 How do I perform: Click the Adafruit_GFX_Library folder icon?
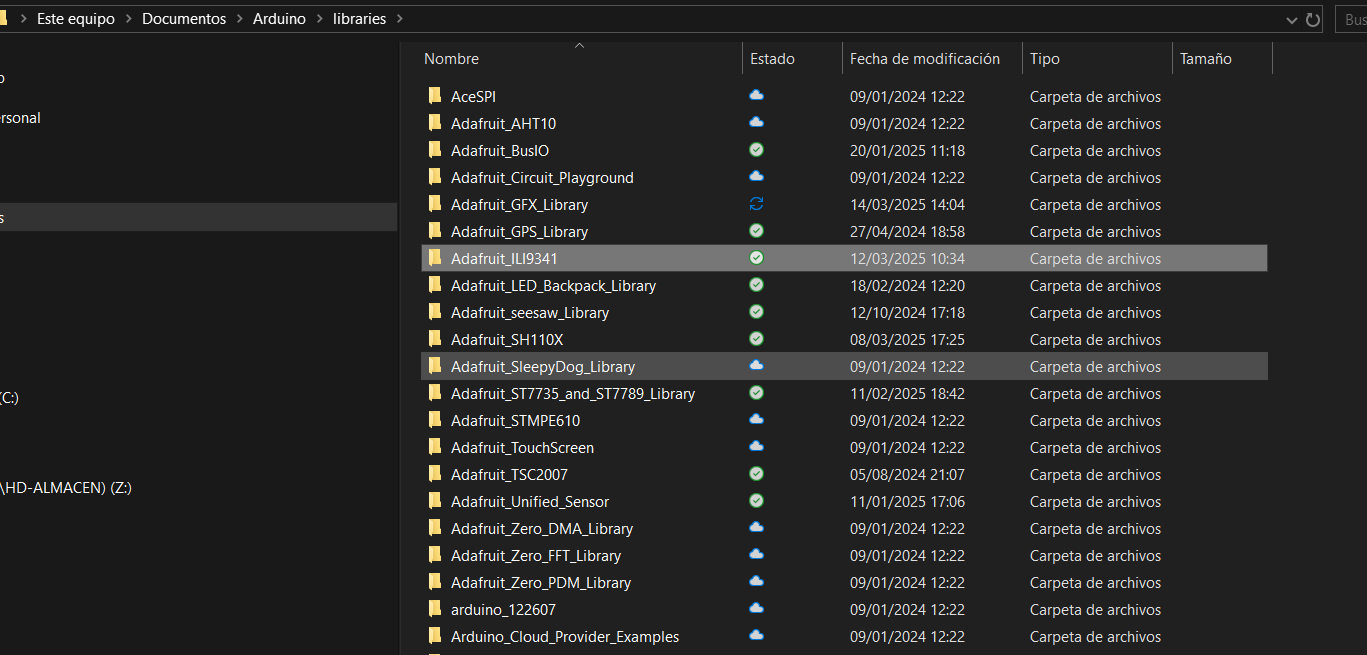pos(435,204)
